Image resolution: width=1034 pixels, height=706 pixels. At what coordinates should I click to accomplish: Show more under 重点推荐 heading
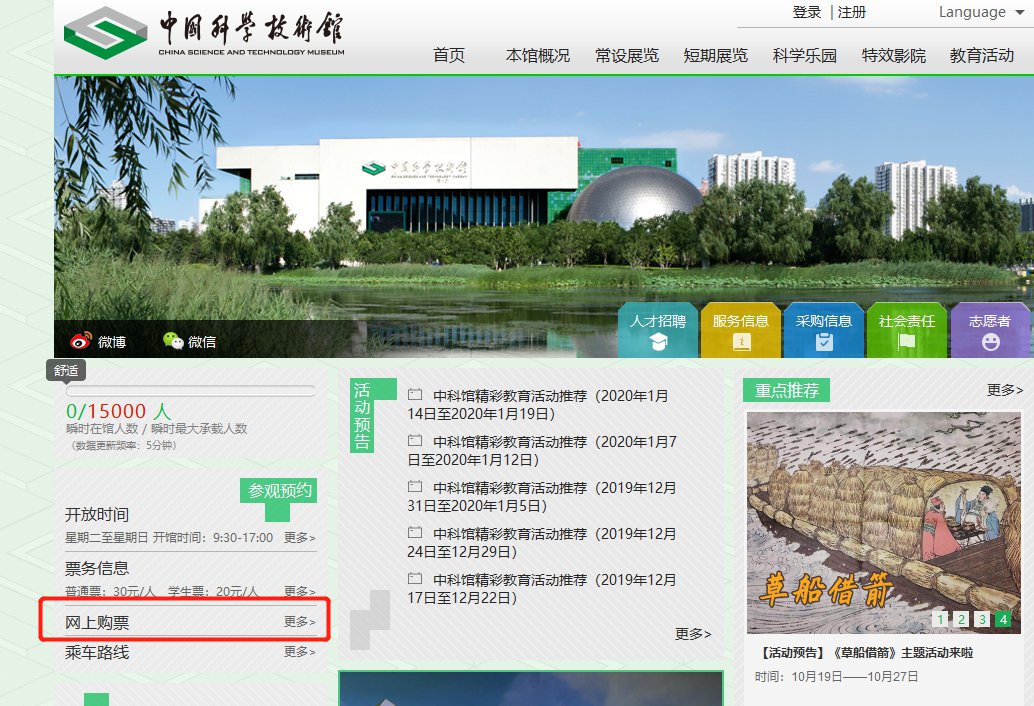[x=1004, y=390]
